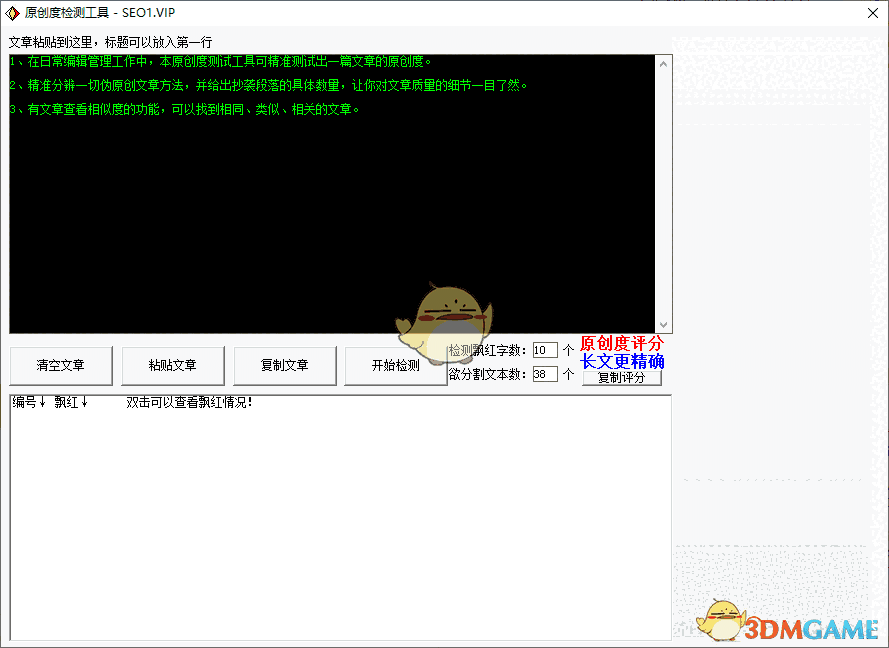Click the scrollbar up arrow of the text area
The width and height of the screenshot is (889, 648).
click(662, 62)
